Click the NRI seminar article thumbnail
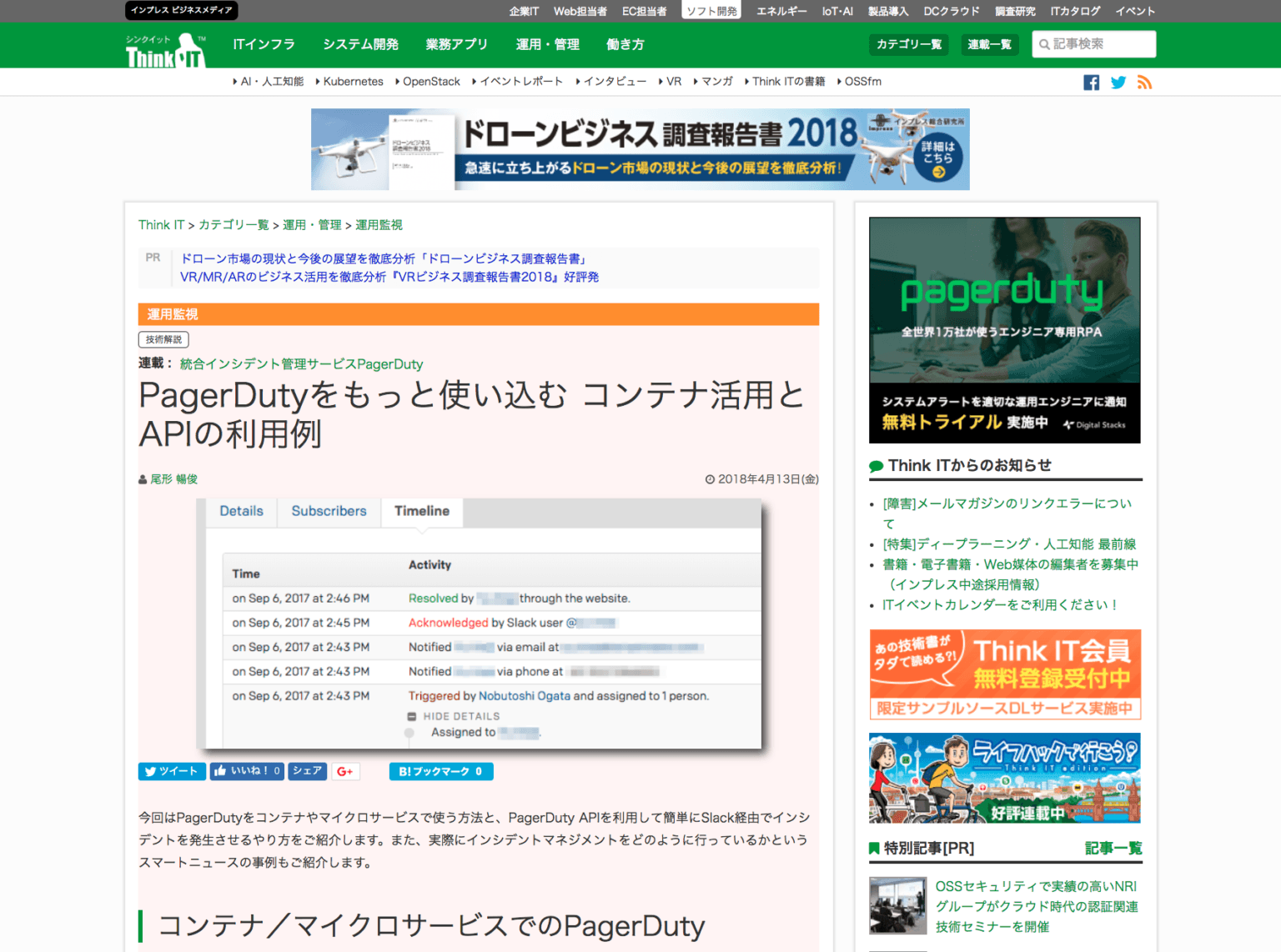1281x952 pixels. (897, 905)
